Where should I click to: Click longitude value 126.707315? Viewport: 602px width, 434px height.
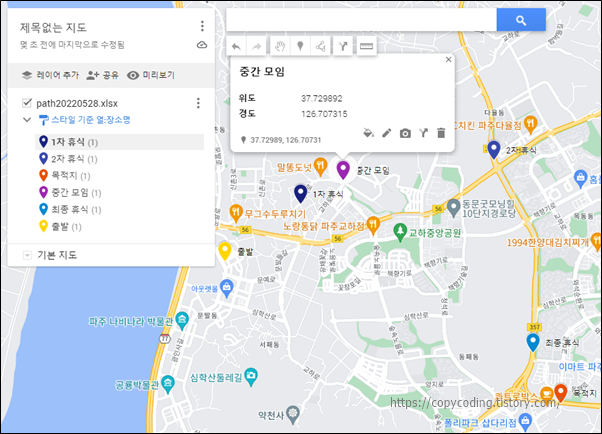pyautogui.click(x=324, y=114)
